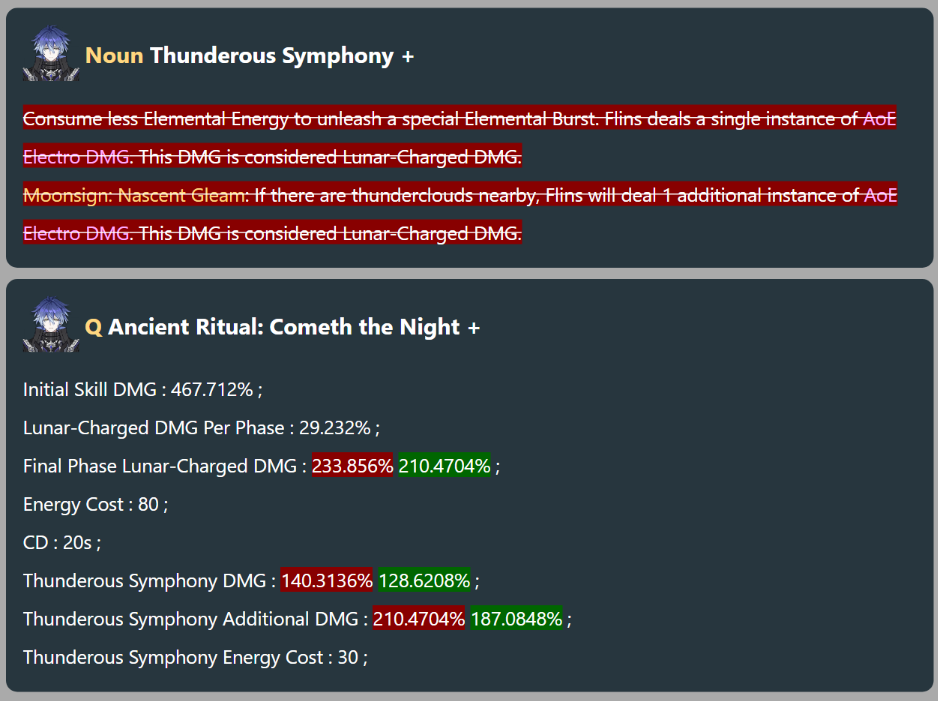Click the Lunar-Charged DMG Per Phase line
The height and width of the screenshot is (701, 938).
201,428
